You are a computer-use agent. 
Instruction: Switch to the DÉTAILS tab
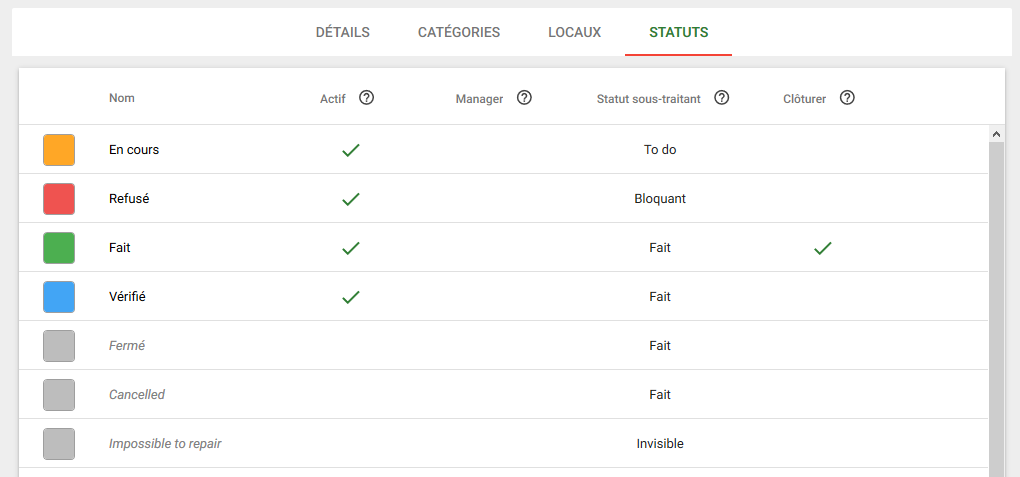343,33
